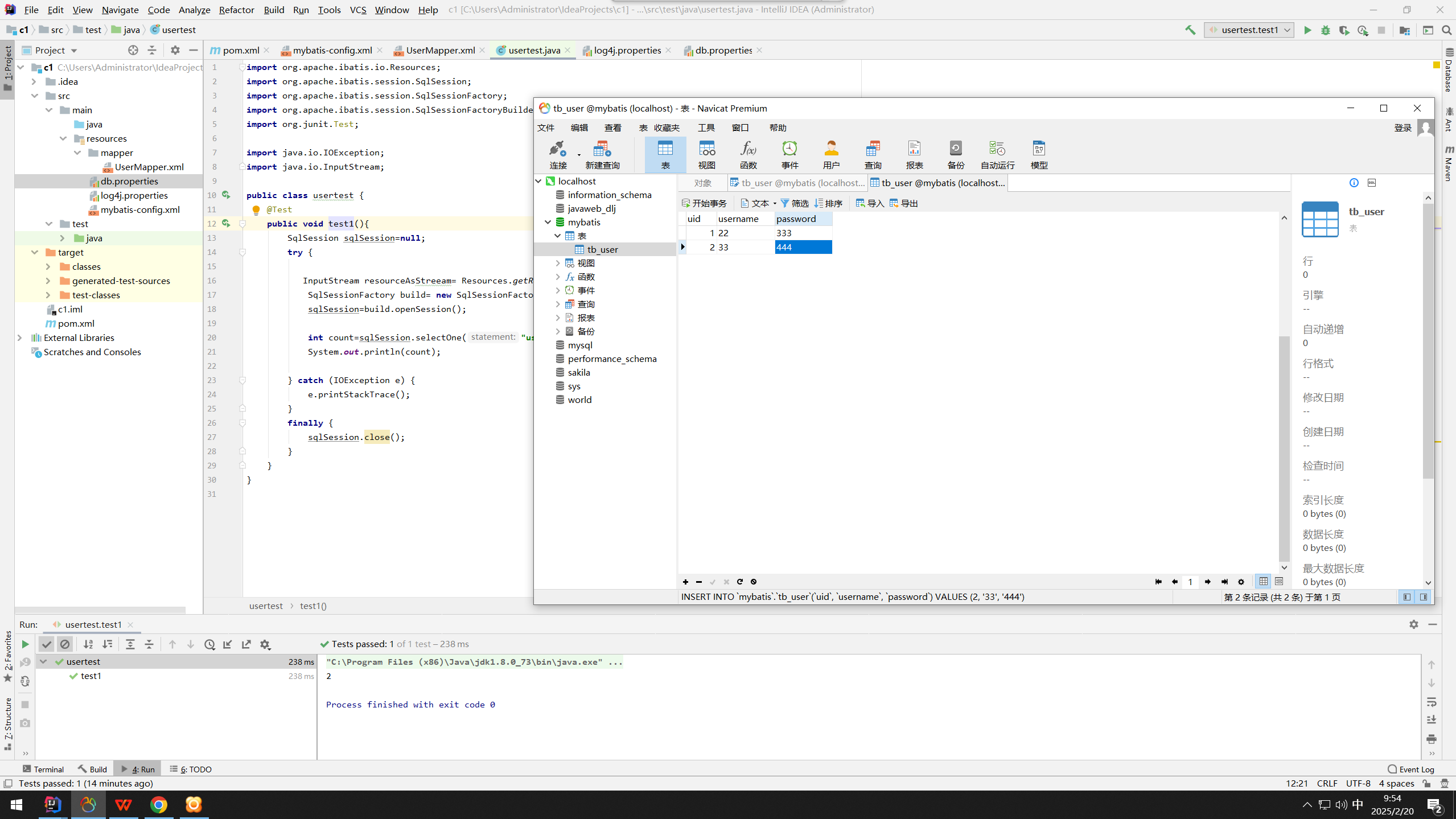Switch to mybatis-config.xml editor tab
This screenshot has width=1456, height=819.
[332, 50]
